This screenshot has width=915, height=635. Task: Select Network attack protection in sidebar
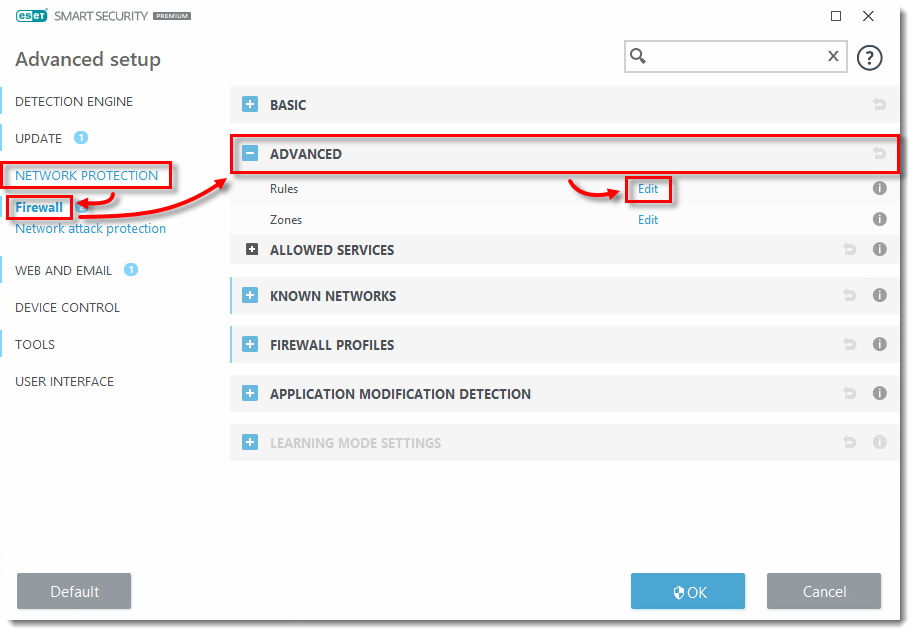[90, 228]
